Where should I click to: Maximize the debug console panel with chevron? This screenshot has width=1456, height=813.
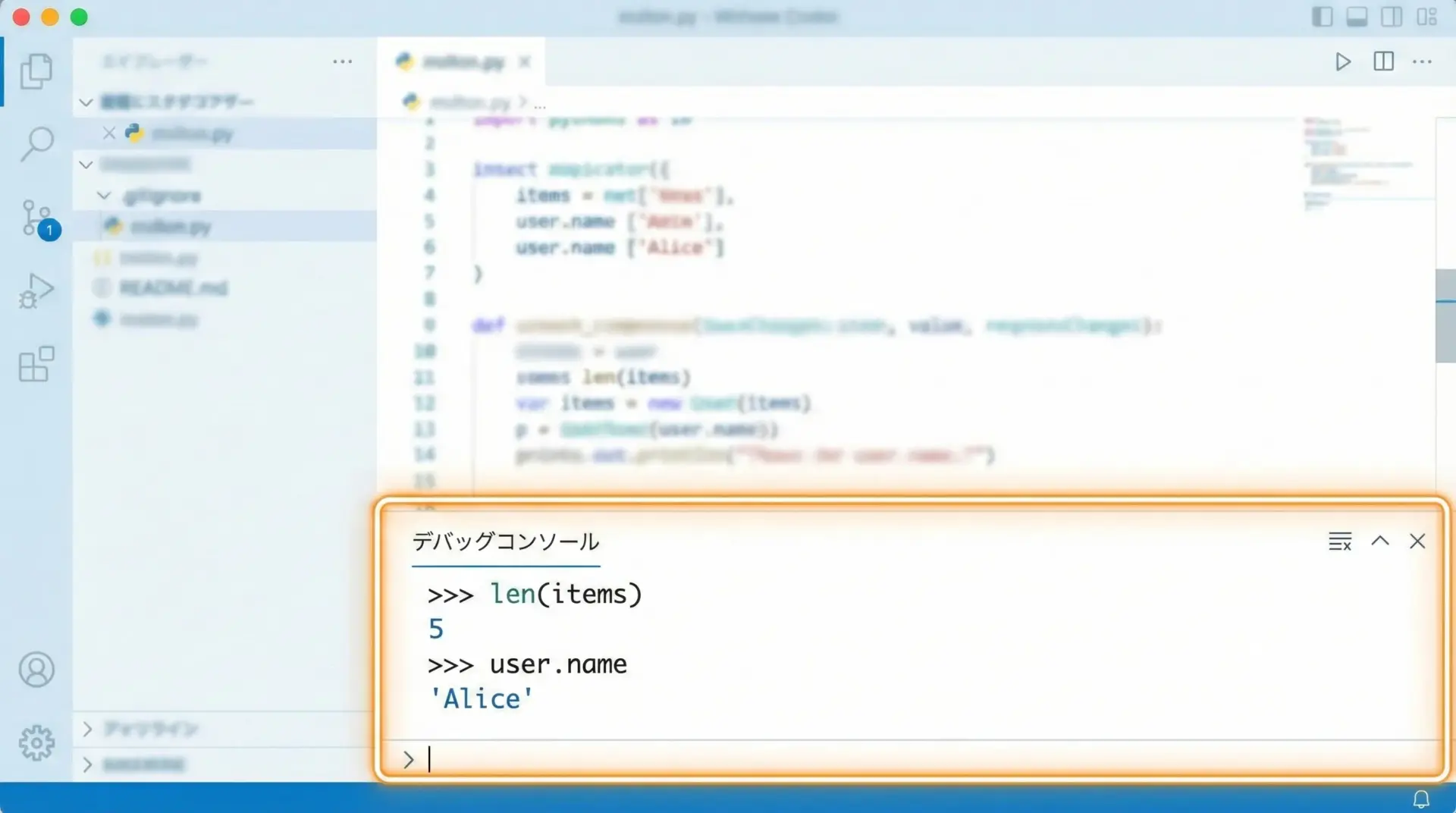1379,541
